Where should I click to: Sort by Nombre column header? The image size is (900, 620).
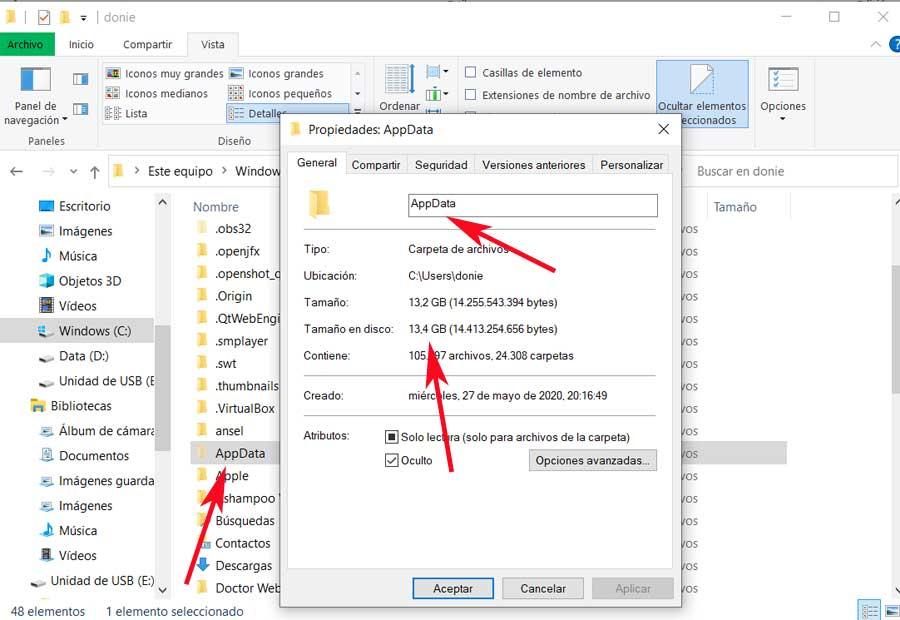216,207
